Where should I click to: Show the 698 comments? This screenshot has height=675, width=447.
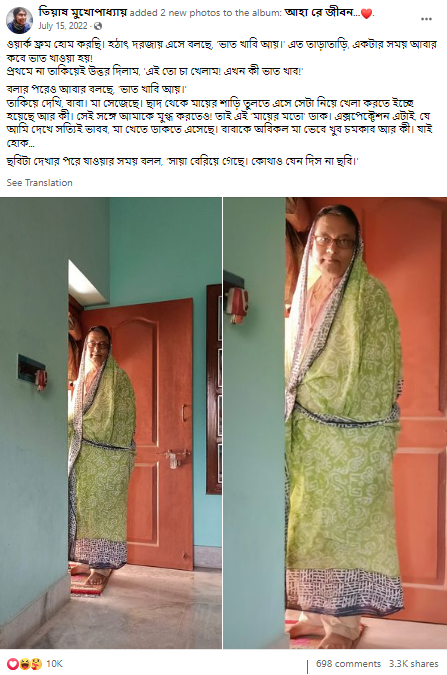click(348, 664)
